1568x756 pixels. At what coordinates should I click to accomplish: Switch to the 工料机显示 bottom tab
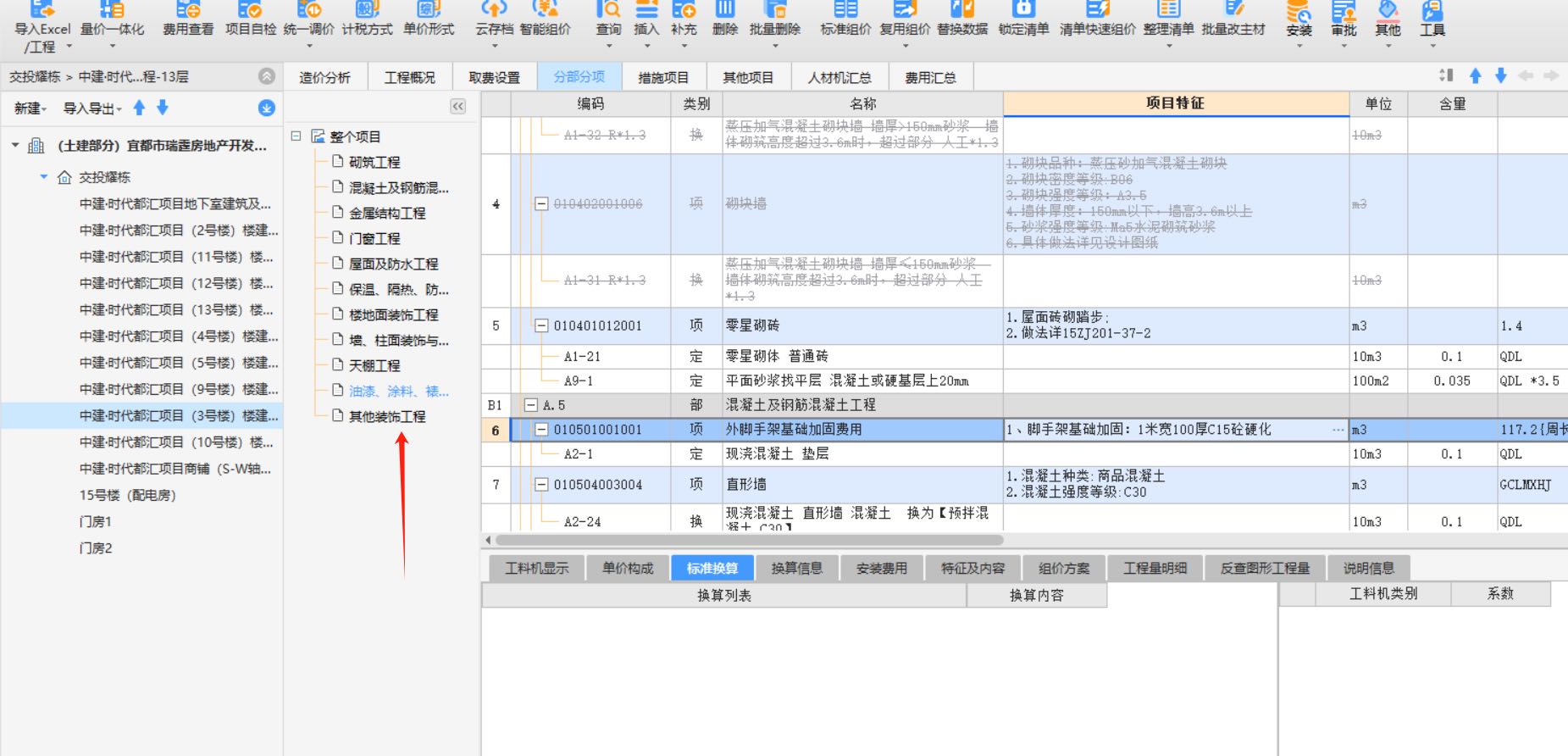pyautogui.click(x=536, y=568)
